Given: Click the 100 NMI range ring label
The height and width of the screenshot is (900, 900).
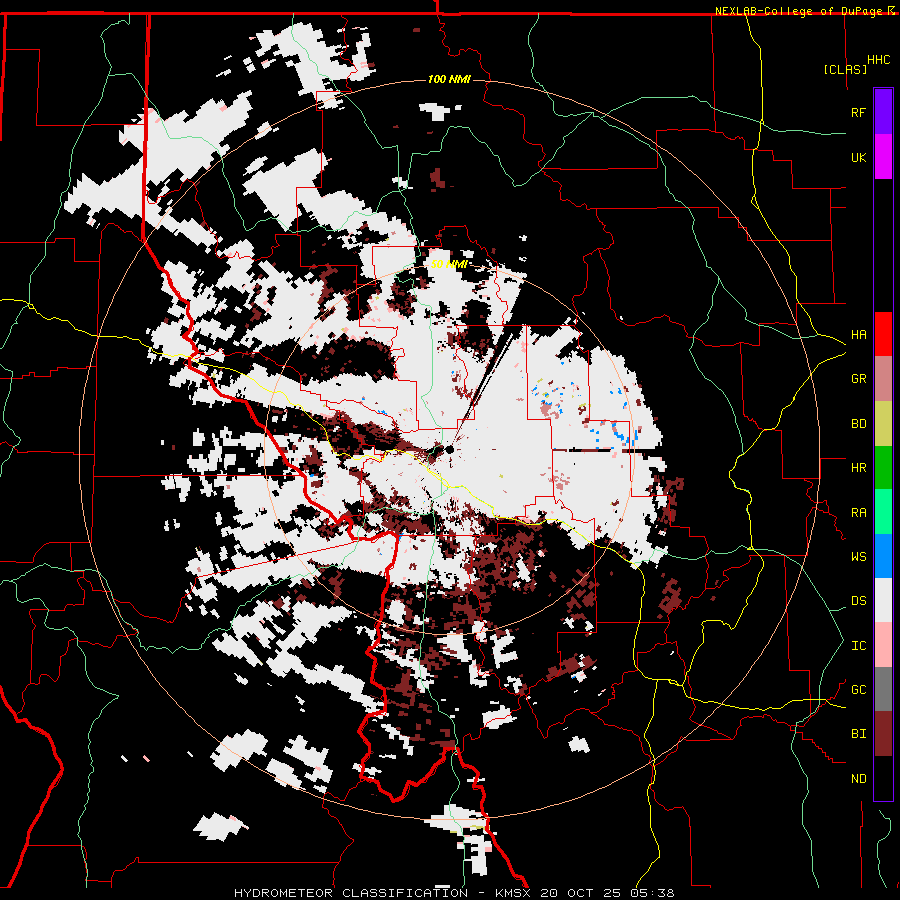Looking at the screenshot, I should pyautogui.click(x=449, y=79).
